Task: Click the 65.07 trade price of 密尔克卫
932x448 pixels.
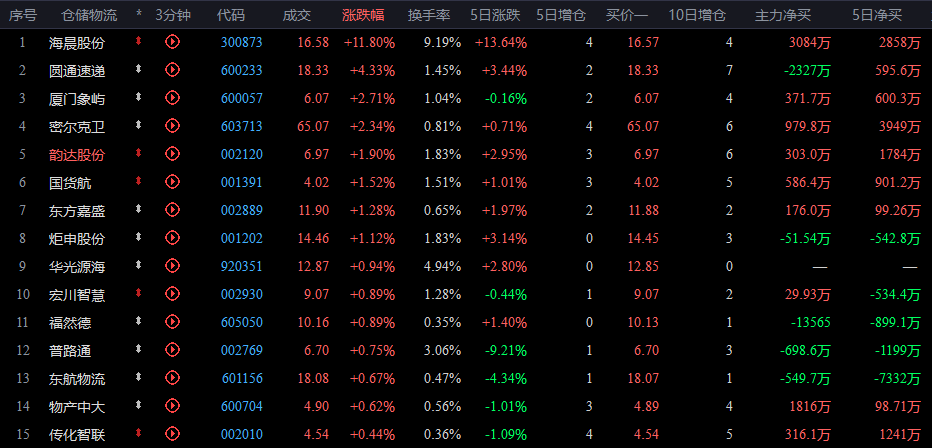Action: tap(313, 126)
